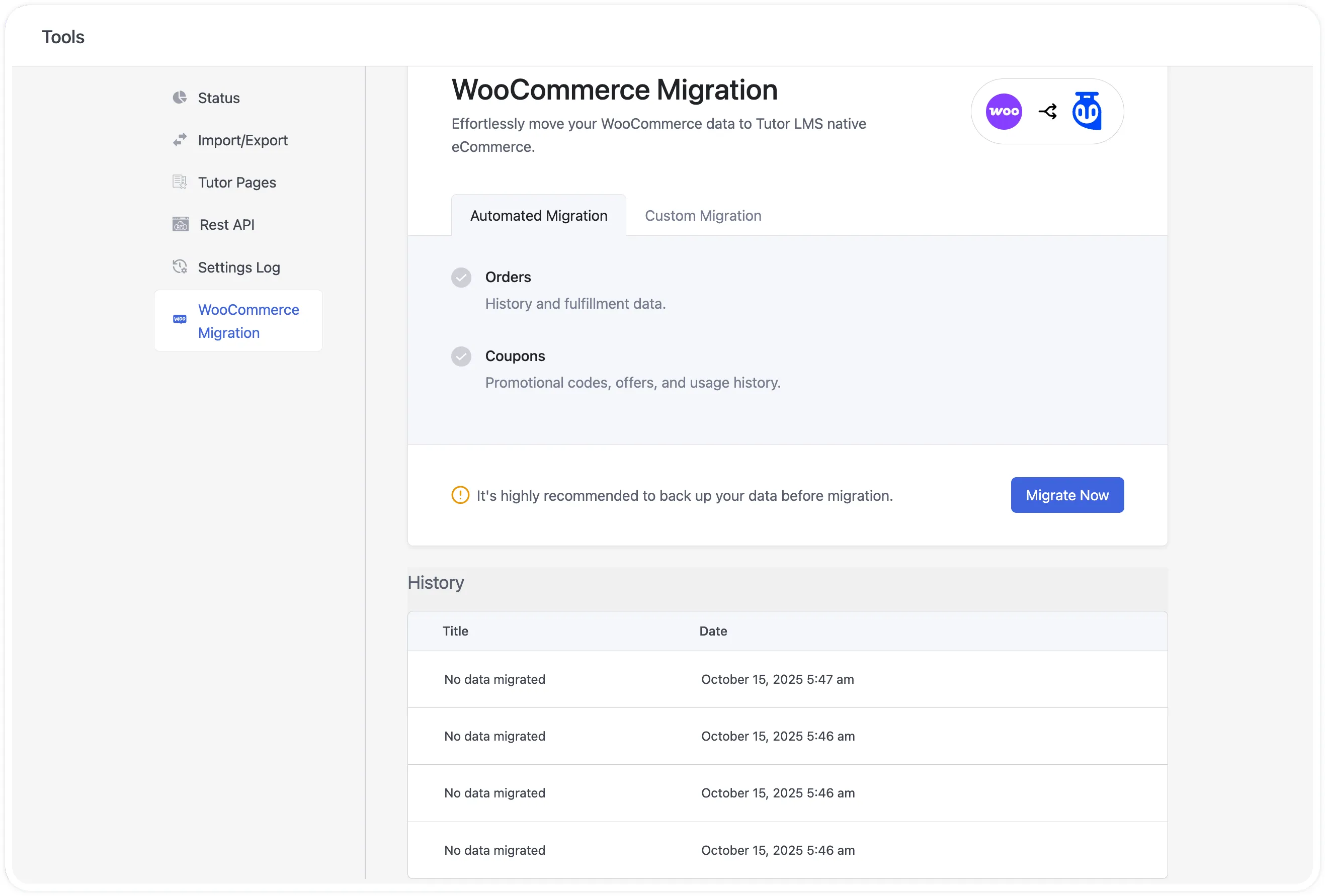Click the Tutor Pages document icon
The image size is (1325, 896).
(180, 182)
